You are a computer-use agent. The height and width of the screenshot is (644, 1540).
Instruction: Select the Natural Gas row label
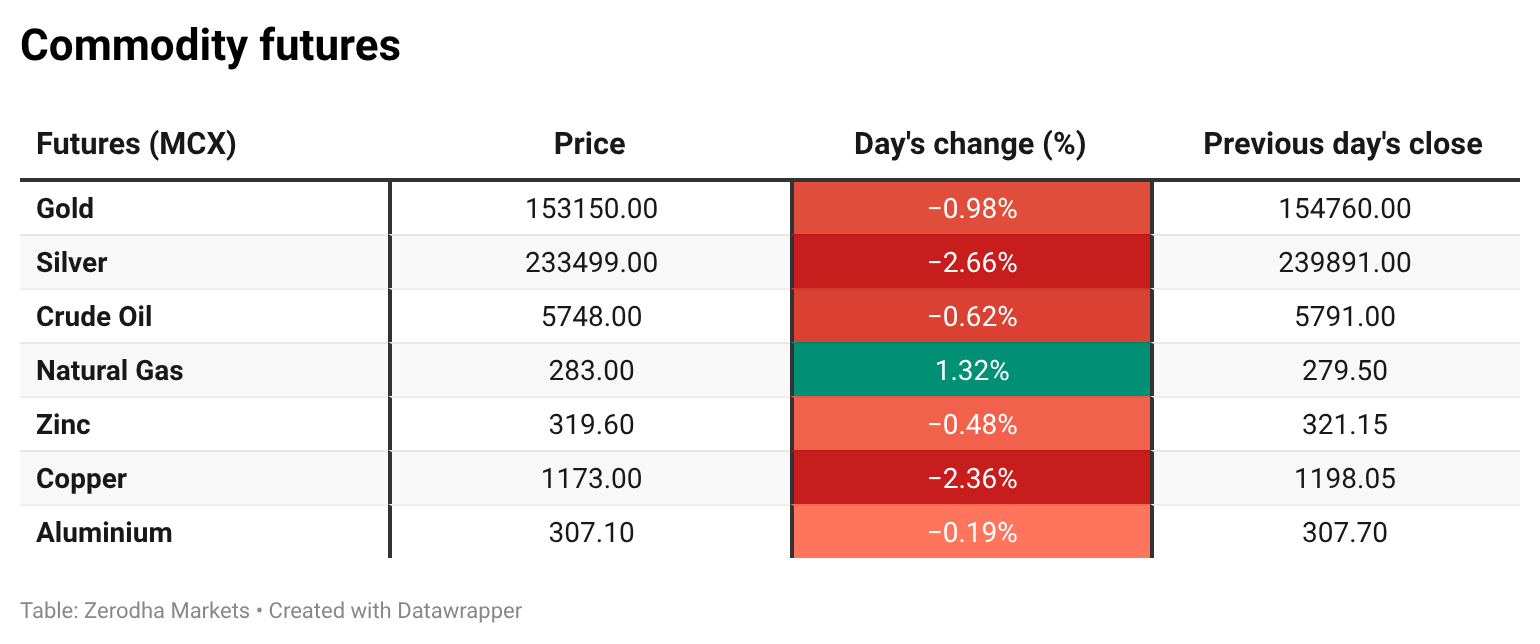click(x=110, y=371)
